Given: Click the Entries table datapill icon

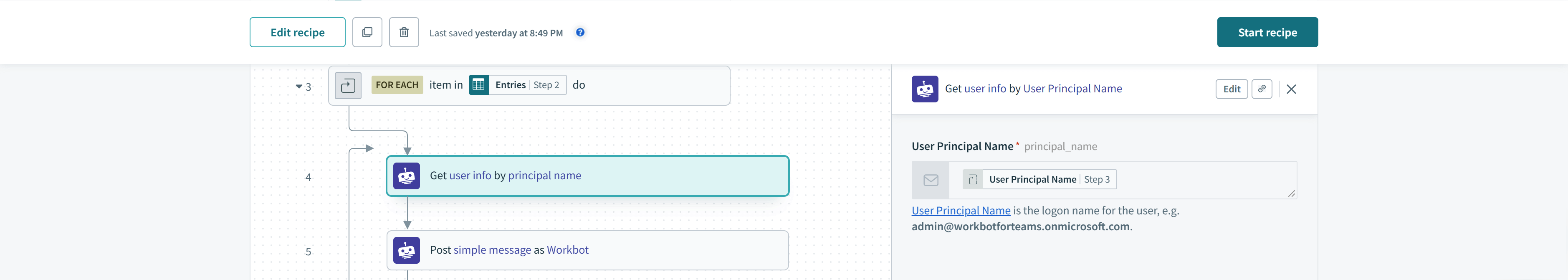Looking at the screenshot, I should tap(478, 84).
